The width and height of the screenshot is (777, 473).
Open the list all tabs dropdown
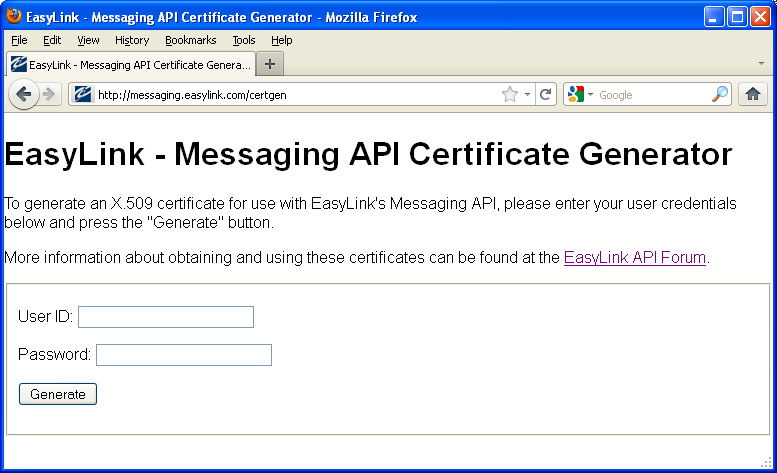point(761,63)
